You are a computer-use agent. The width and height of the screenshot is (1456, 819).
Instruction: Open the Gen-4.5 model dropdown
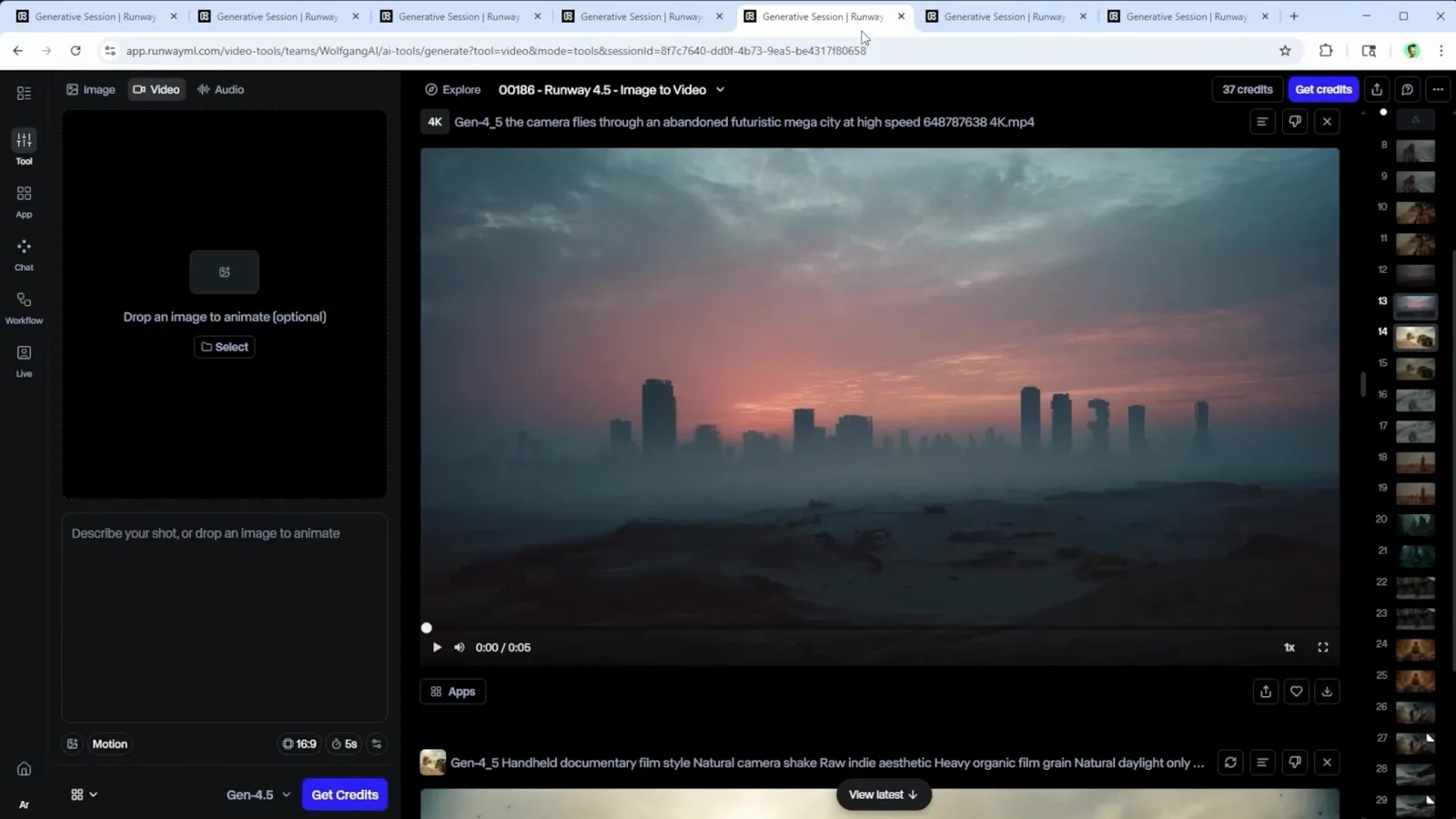(258, 794)
